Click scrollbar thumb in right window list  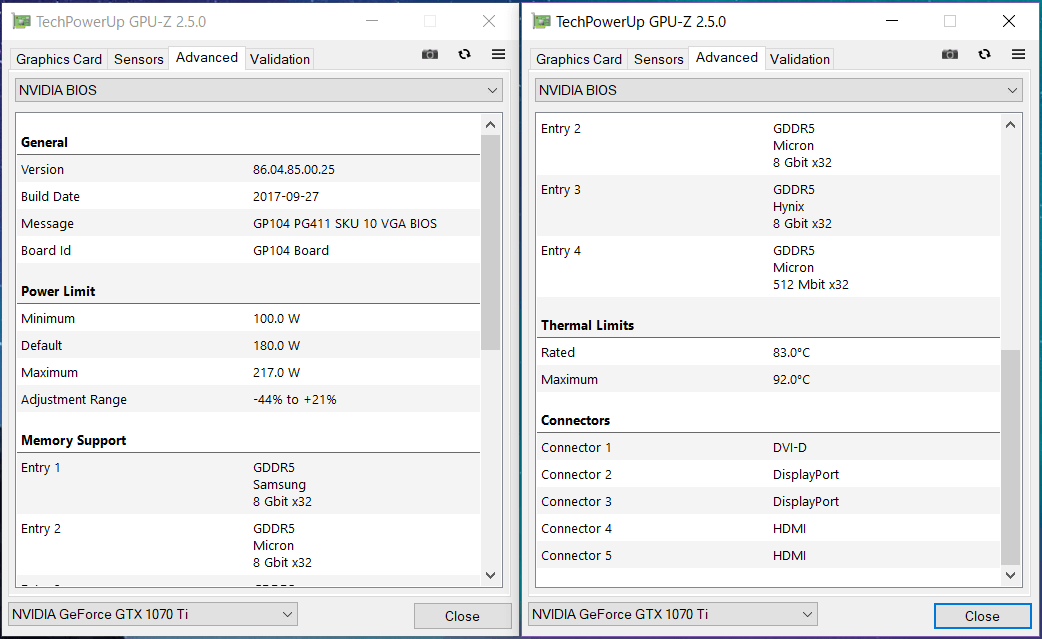1010,457
